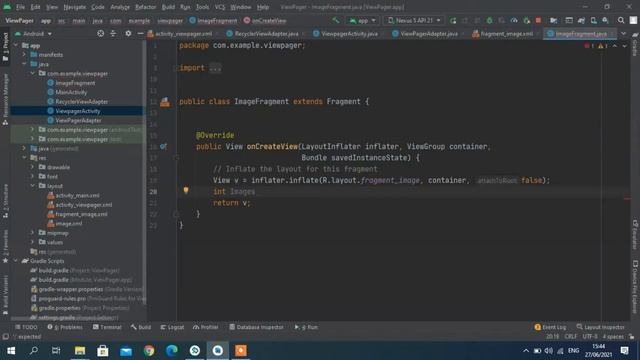The width and height of the screenshot is (640, 360).
Task: Open the Nexus 5 API 21 device dropdown
Action: point(414,20)
